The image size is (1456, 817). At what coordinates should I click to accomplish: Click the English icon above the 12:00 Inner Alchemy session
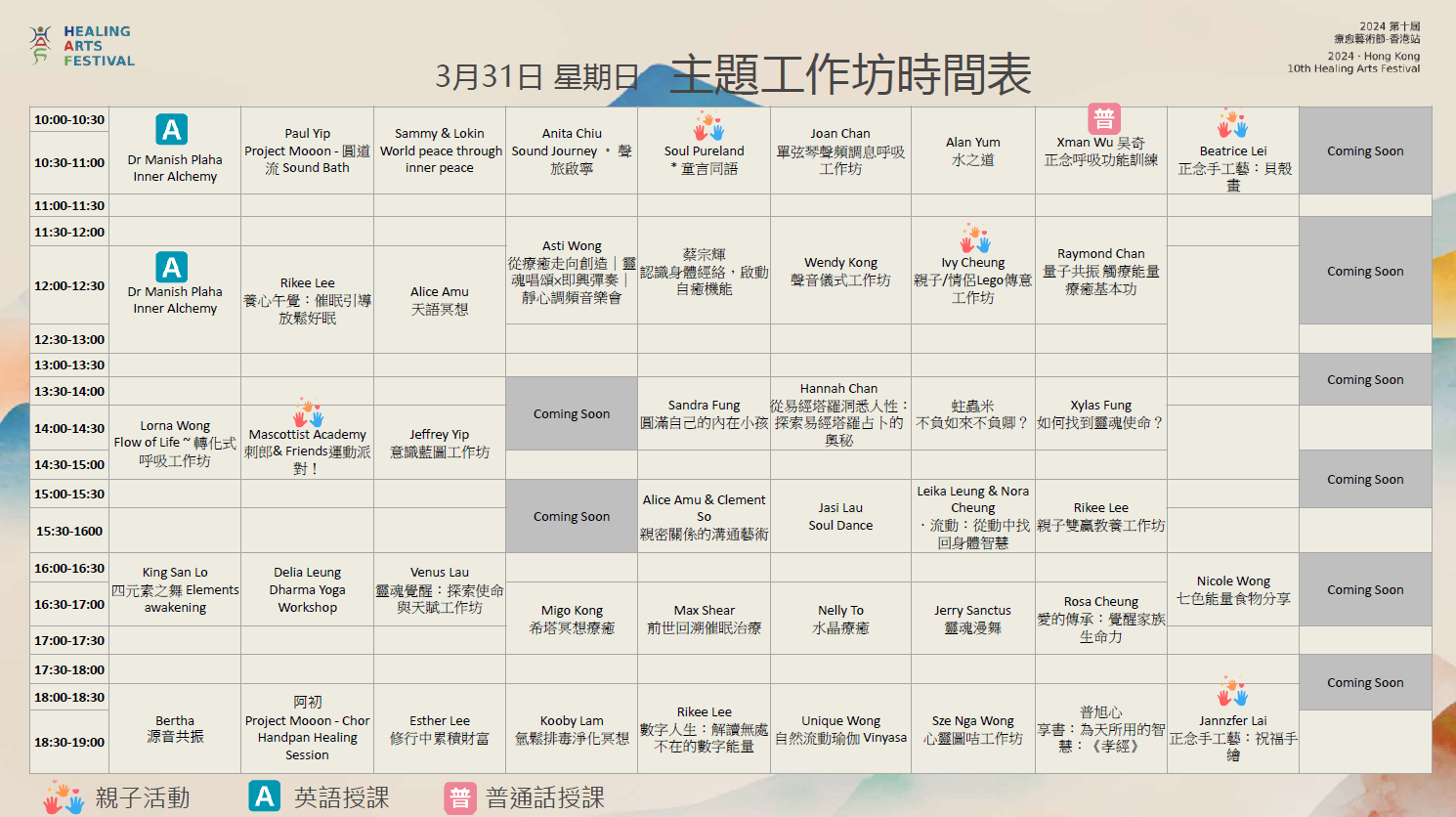(x=172, y=267)
